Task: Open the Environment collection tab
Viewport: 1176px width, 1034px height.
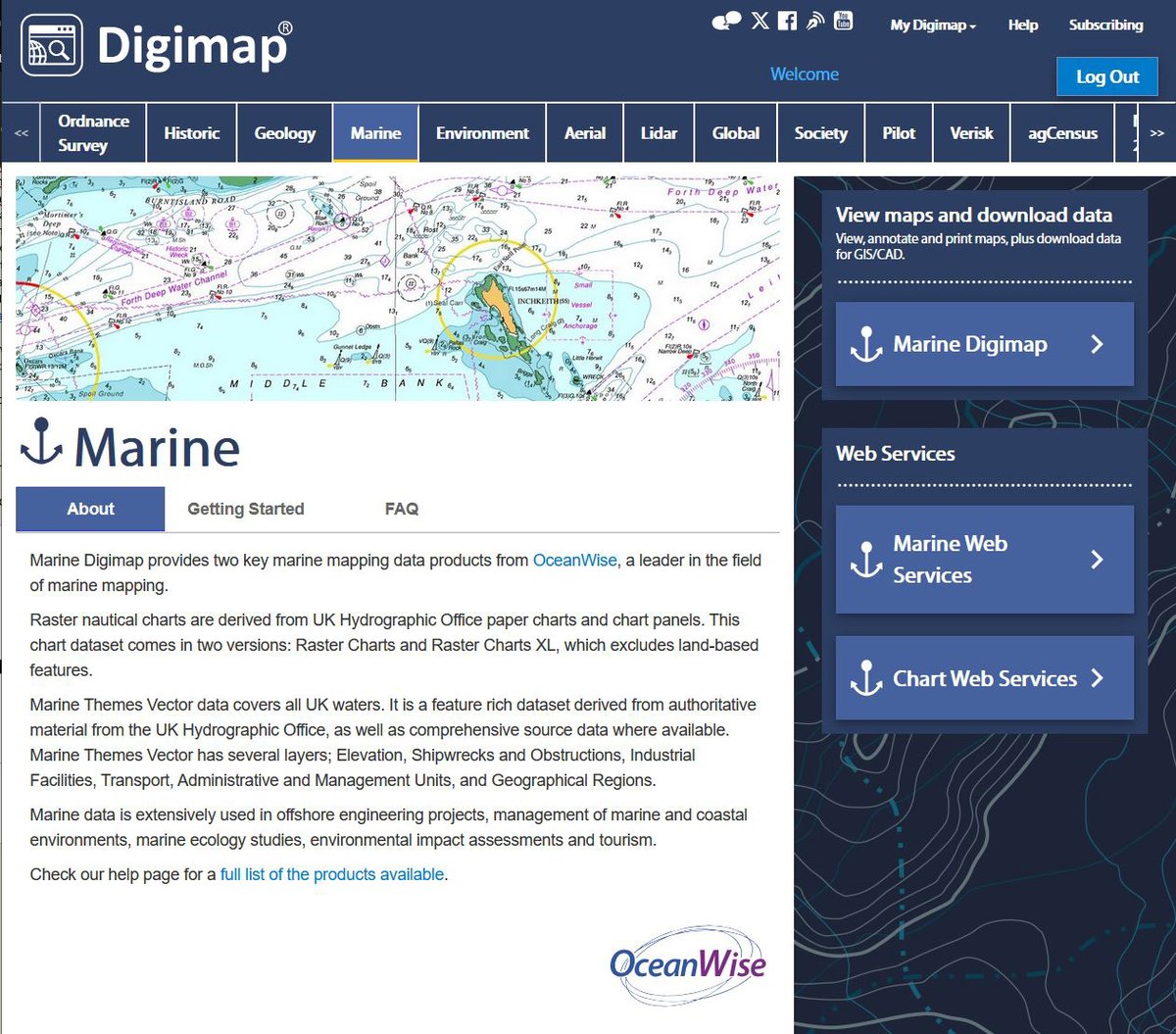Action: point(482,133)
